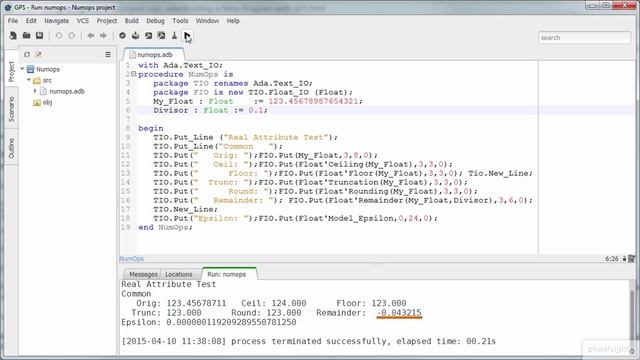The height and width of the screenshot is (360, 640).
Task: Open the File menu
Action: [13, 21]
